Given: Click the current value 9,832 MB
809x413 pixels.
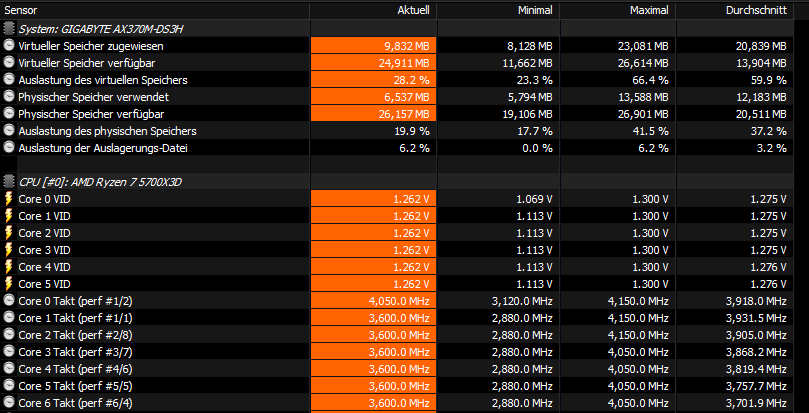Looking at the screenshot, I should point(407,46).
